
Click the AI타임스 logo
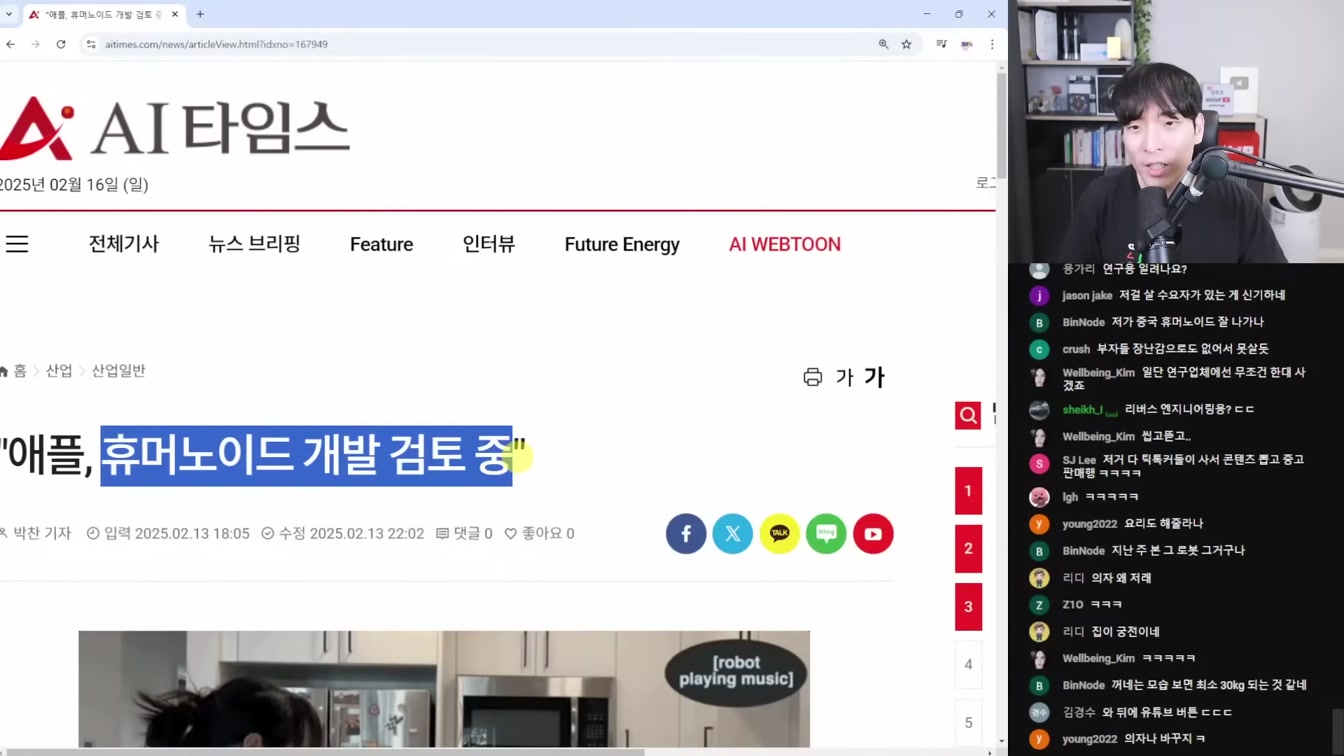[175, 128]
